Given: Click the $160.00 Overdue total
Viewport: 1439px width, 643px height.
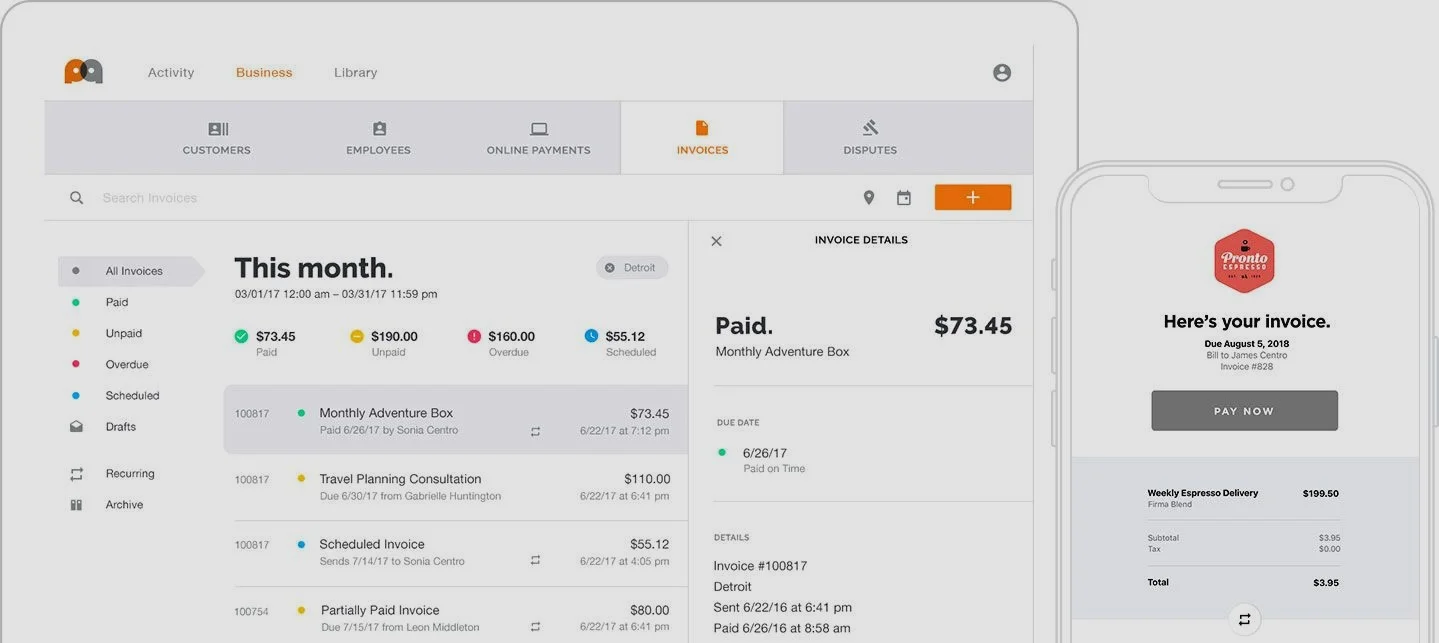Looking at the screenshot, I should click(x=511, y=336).
